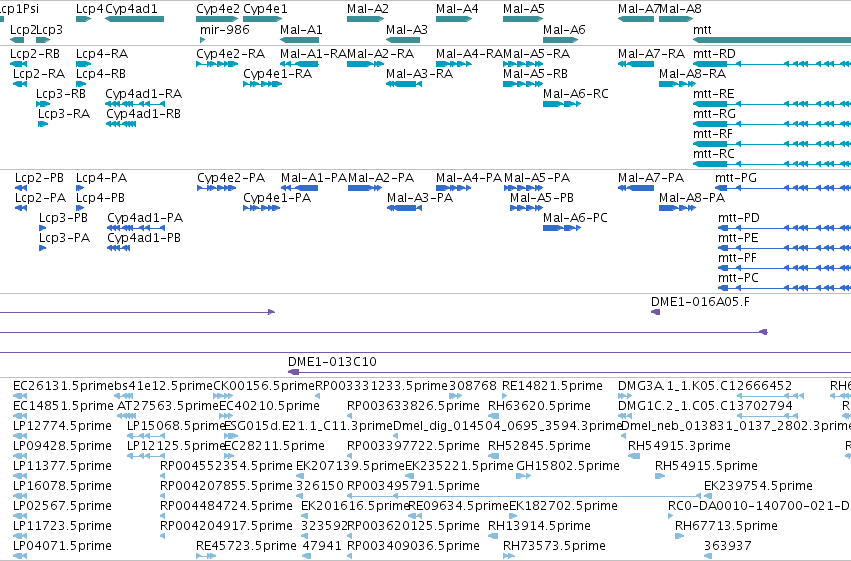Image resolution: width=851 pixels, height=561 pixels.
Task: Click the EC26131.5prime EST label
Action: 63,386
